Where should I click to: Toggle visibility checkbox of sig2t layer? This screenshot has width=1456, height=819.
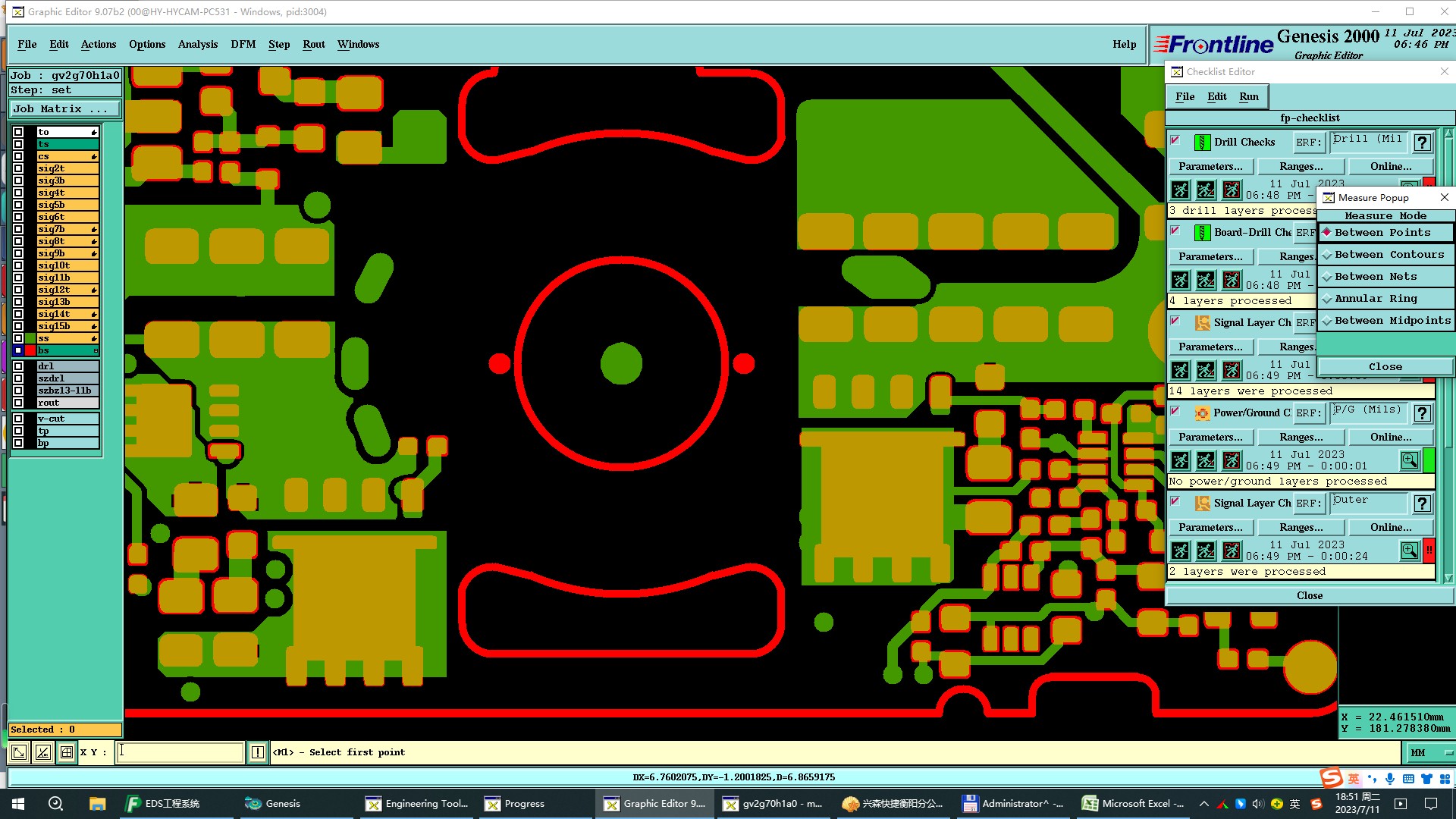pyautogui.click(x=18, y=168)
